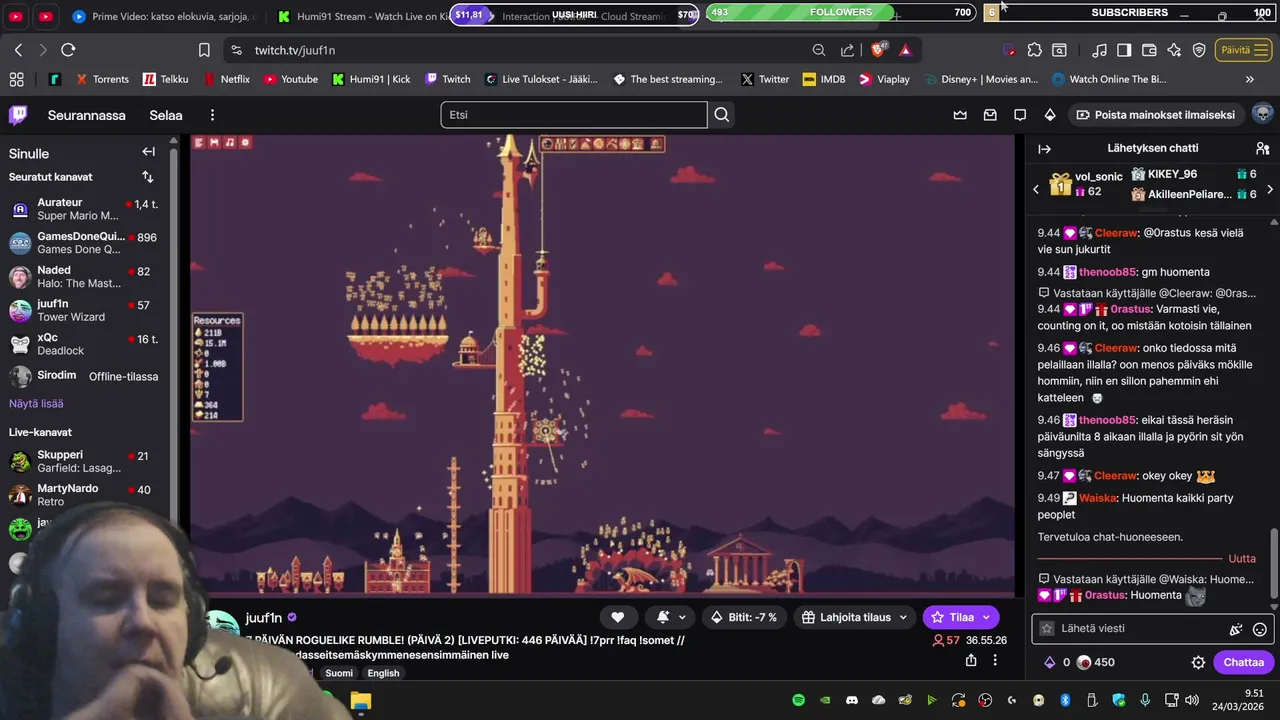Select the Suomi language tag
Screen dimensions: 1280x720
(339, 673)
